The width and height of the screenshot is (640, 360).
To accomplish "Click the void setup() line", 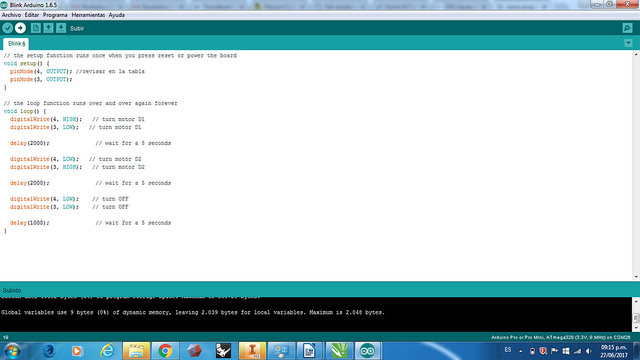I will pos(27,64).
